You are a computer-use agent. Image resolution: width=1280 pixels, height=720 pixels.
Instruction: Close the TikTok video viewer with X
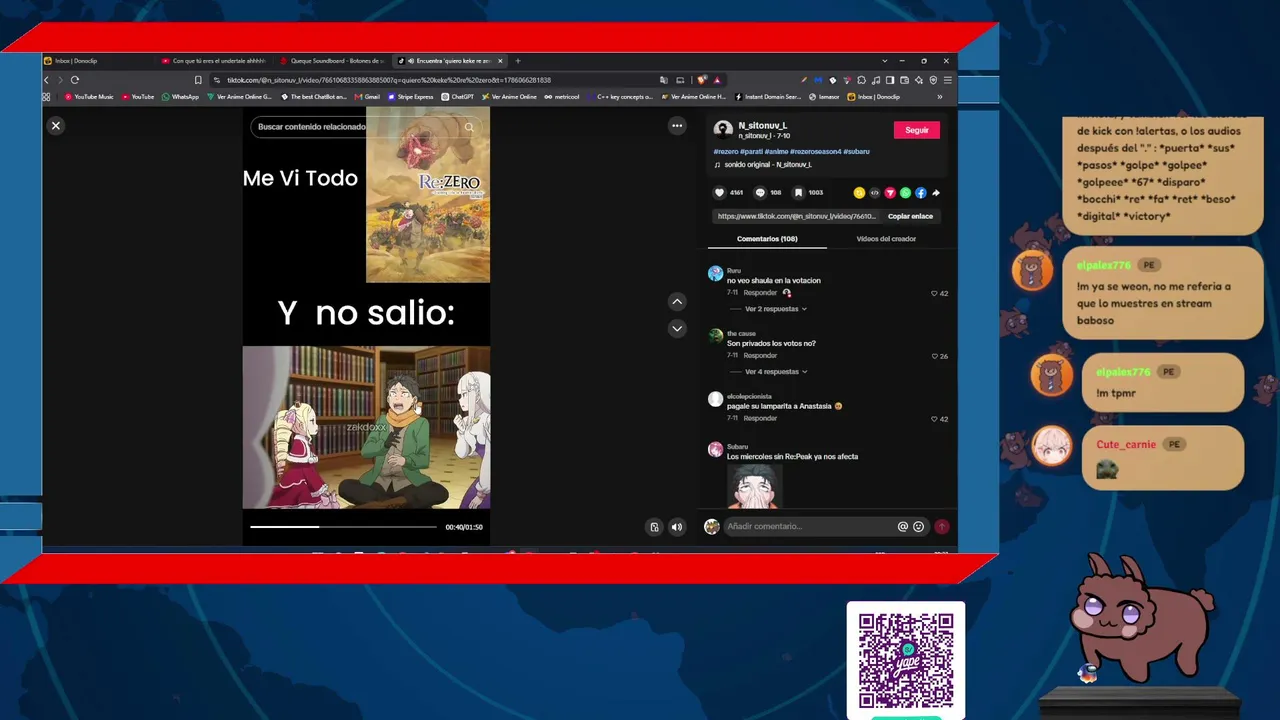click(56, 125)
